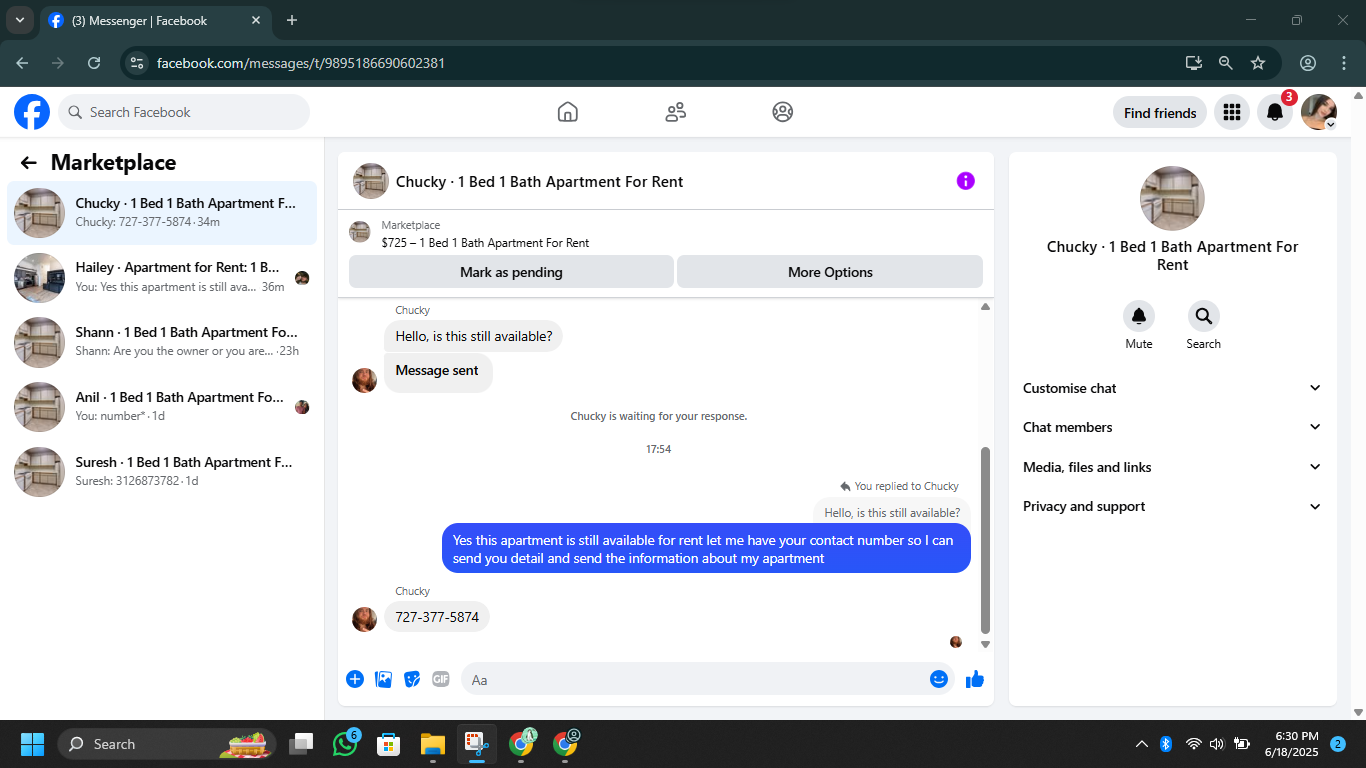Click the chat header title Chucky listing
Image resolution: width=1366 pixels, height=768 pixels.
[x=540, y=182]
